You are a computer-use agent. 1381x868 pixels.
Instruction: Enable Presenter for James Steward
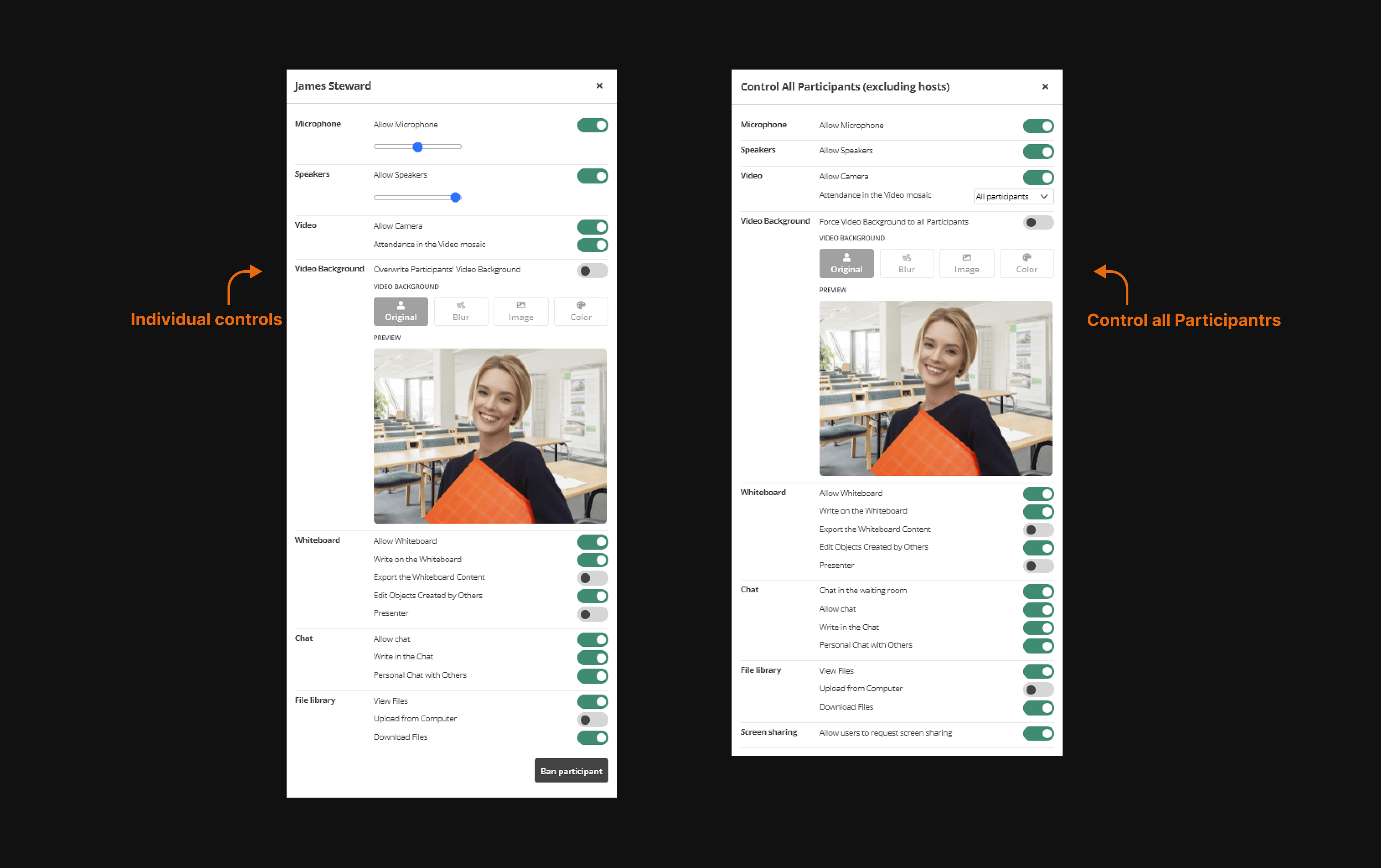point(592,615)
